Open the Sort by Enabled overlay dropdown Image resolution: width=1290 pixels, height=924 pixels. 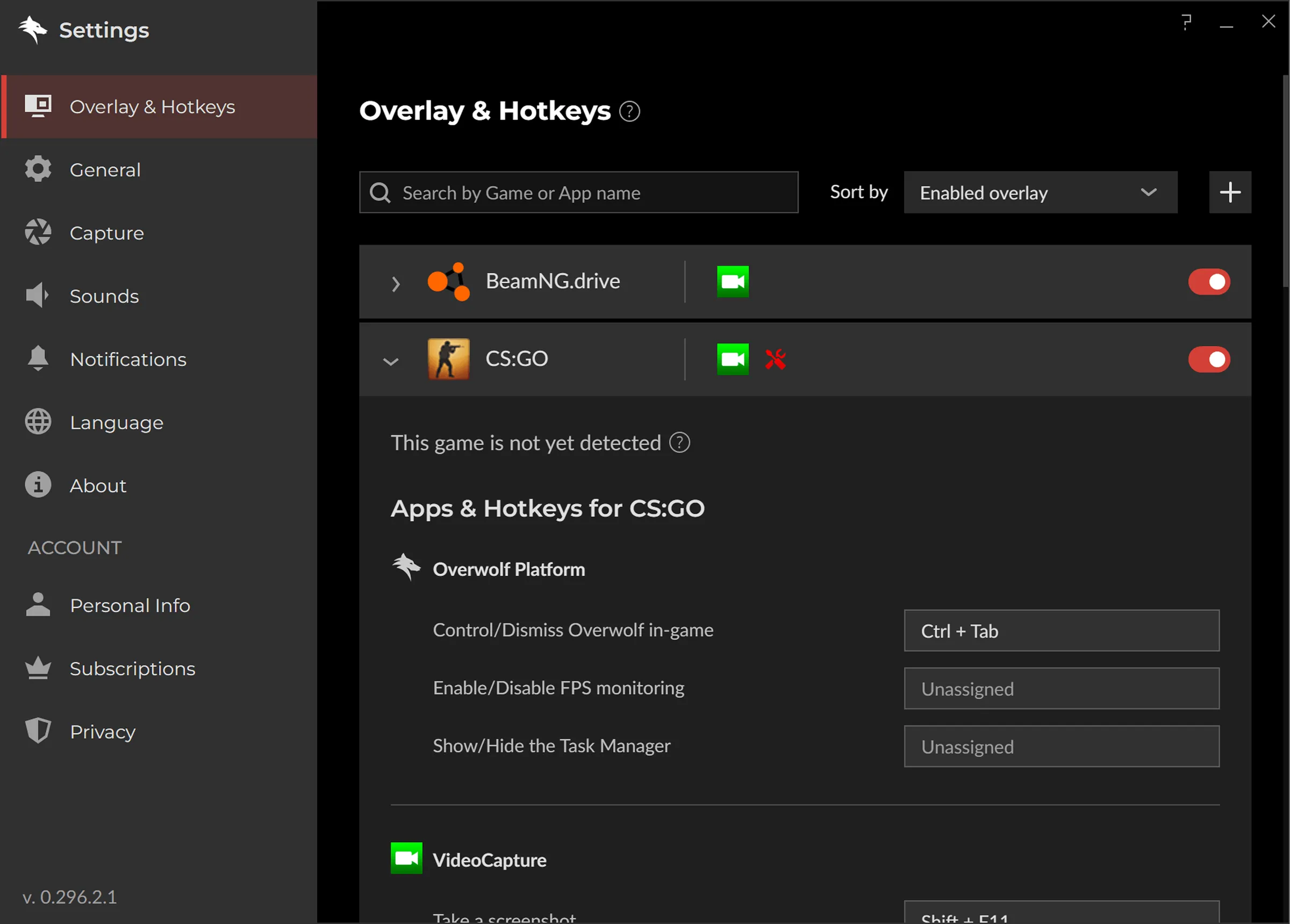(1040, 192)
